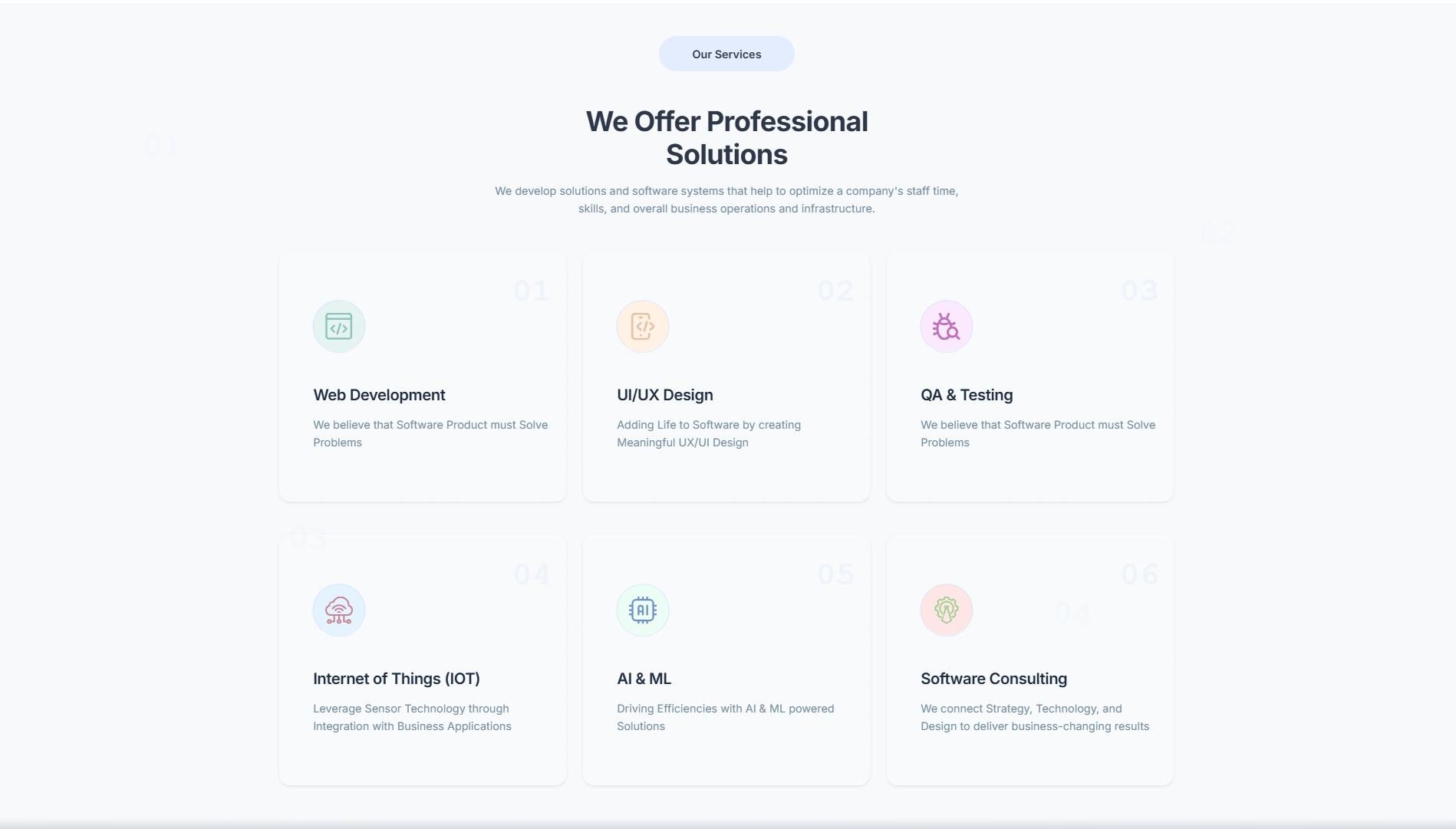Click the AI & ML chip icon
Viewport: 1456px width, 829px height.
642,610
